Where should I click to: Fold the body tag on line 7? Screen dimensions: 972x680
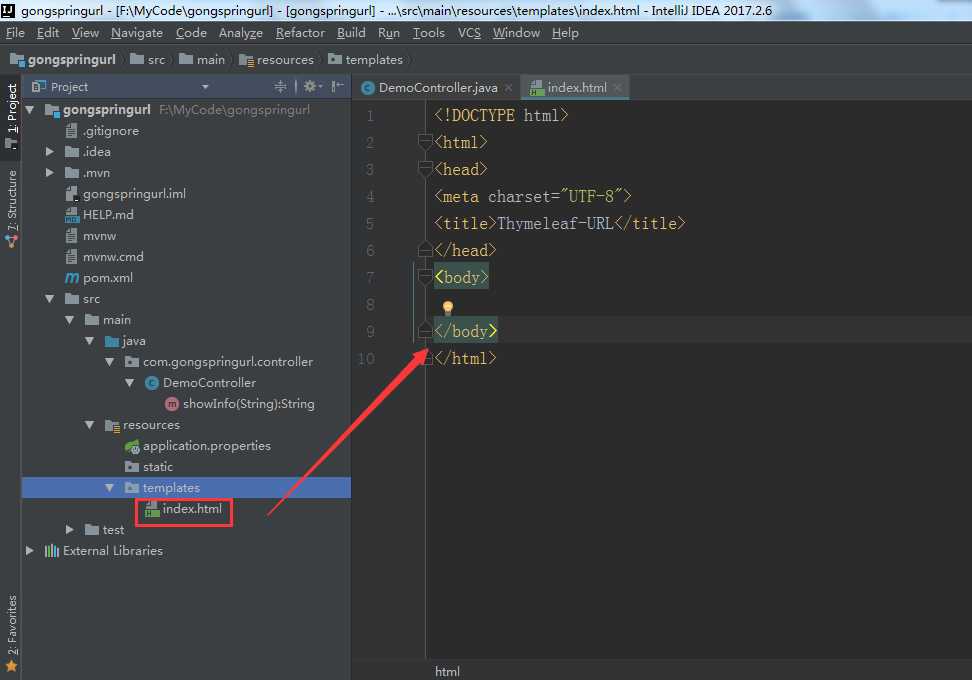pos(425,277)
